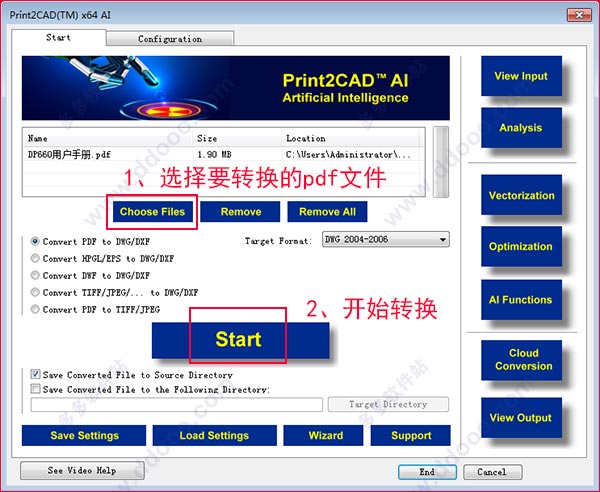Select file DP660用户手册.pdf in list
The width and height of the screenshot is (600, 492).
[x=69, y=155]
